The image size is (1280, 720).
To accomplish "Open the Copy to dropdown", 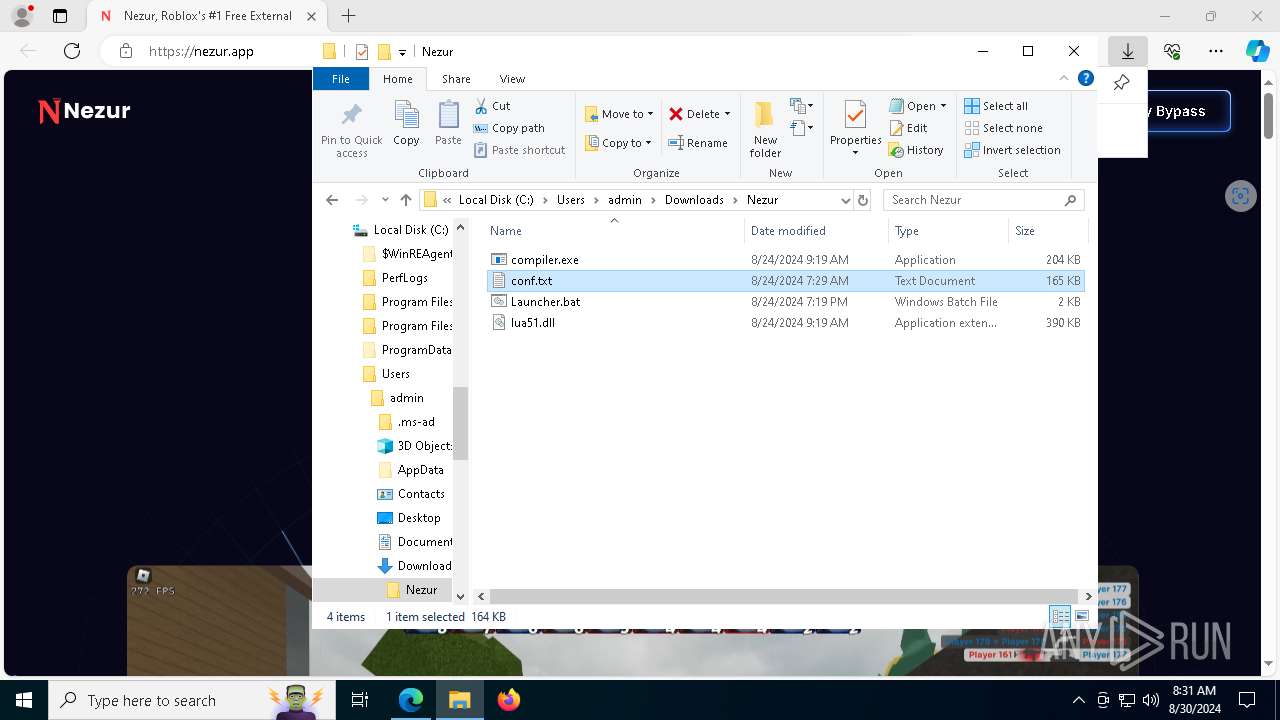I will pos(618,143).
